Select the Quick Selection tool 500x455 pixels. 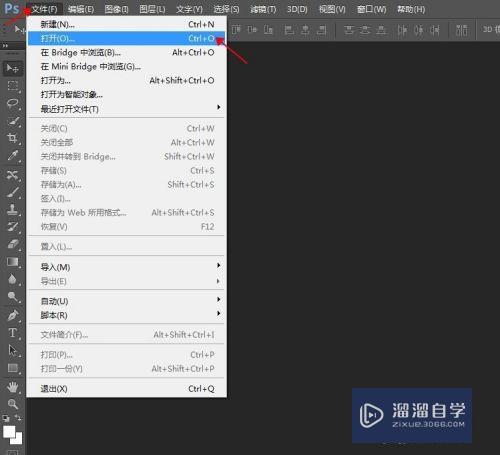(x=13, y=121)
